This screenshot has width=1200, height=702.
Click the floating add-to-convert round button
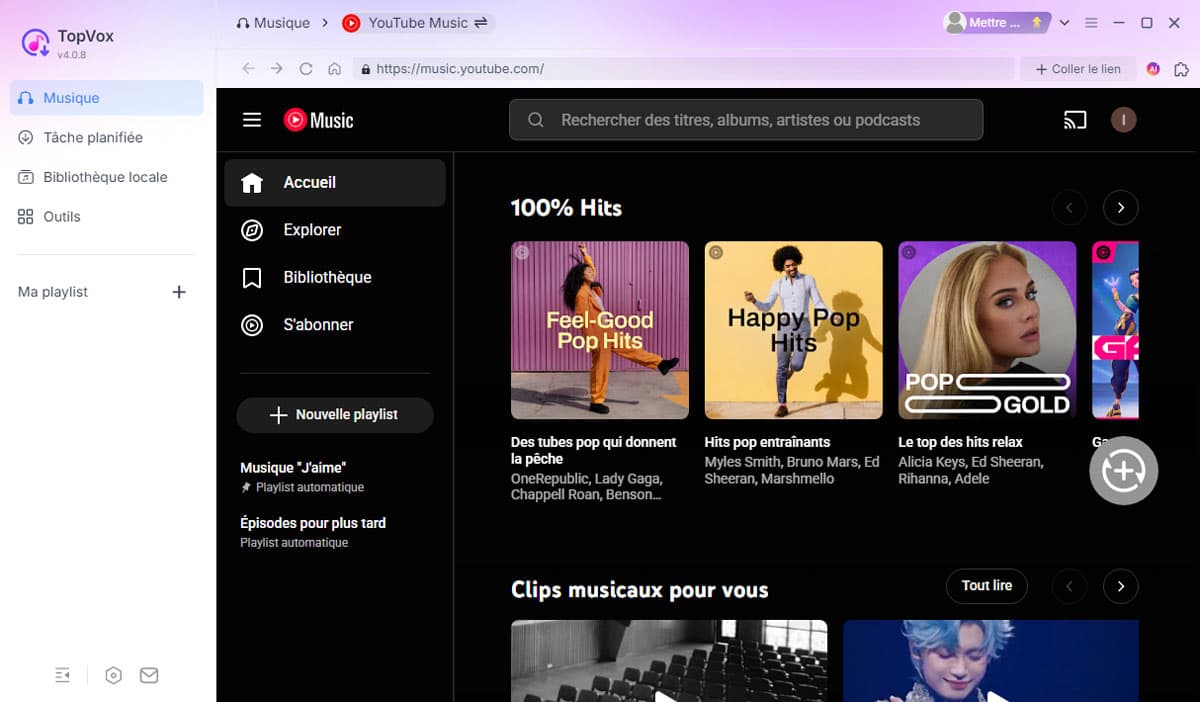coord(1124,471)
